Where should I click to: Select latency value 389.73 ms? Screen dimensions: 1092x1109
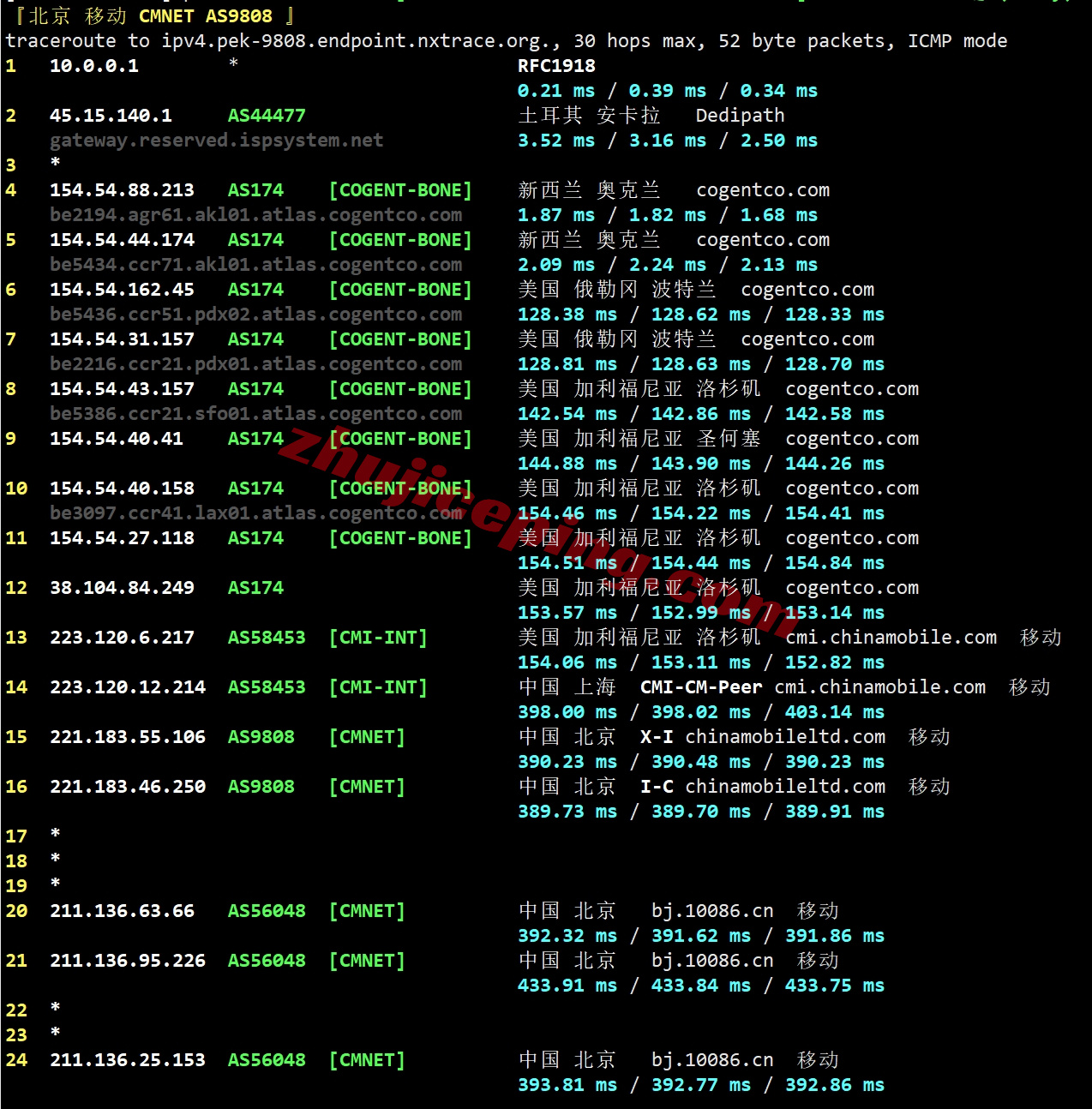pyautogui.click(x=567, y=812)
